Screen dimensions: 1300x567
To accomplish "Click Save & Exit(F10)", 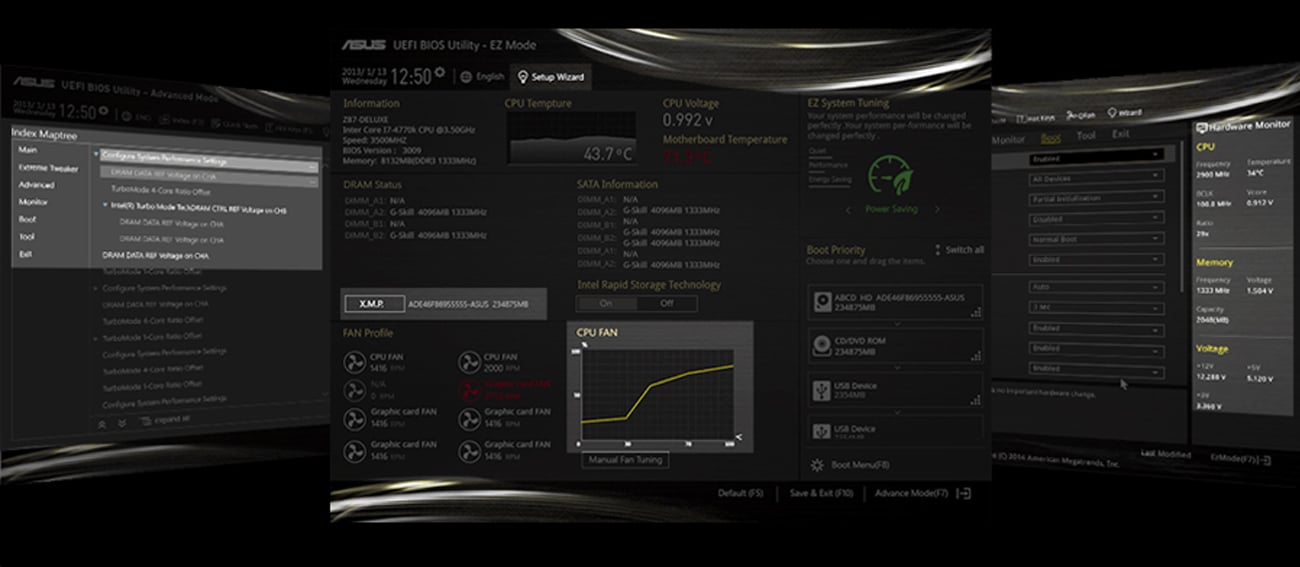I will 821,493.
